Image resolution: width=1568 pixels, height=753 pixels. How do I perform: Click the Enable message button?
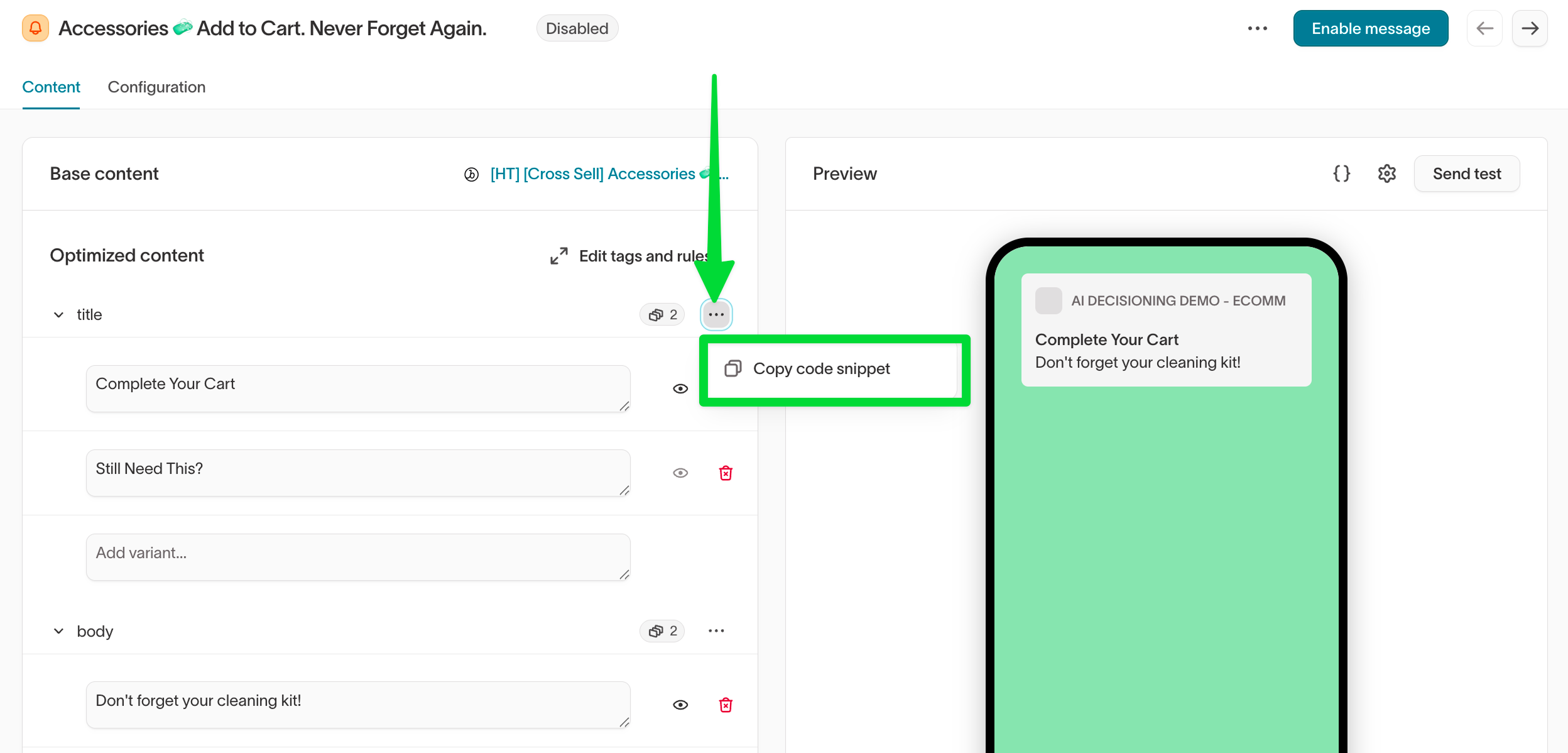point(1370,28)
